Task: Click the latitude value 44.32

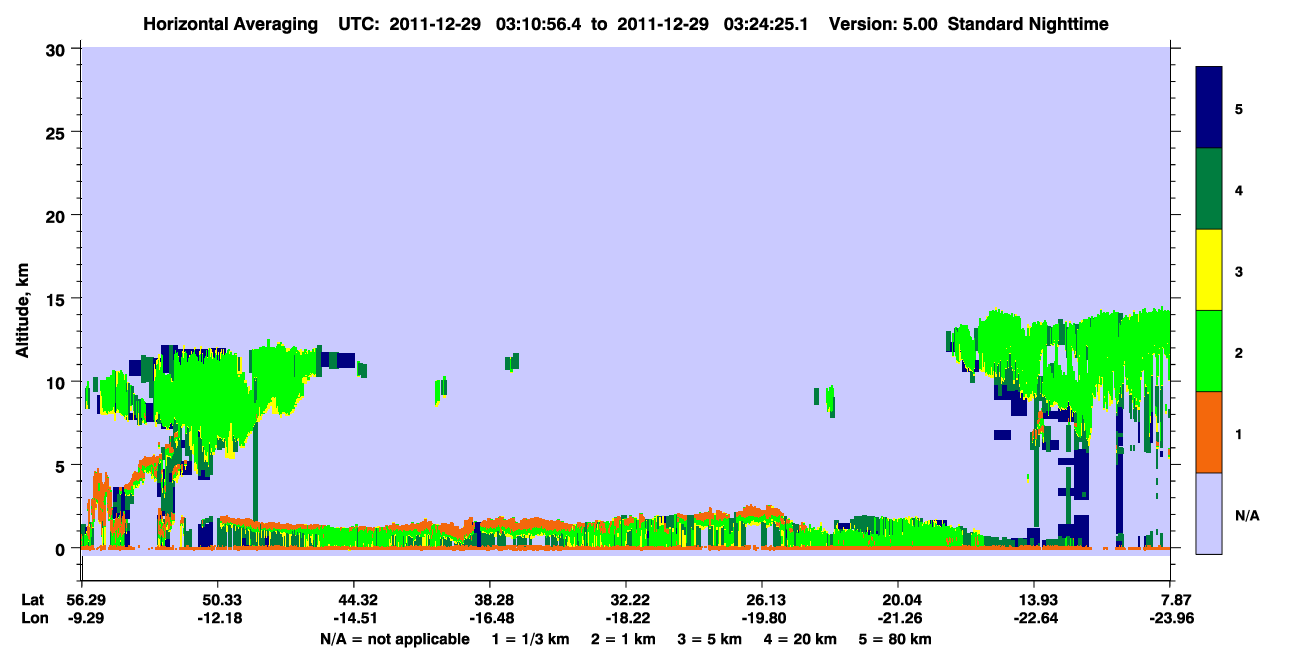Action: 354,599
